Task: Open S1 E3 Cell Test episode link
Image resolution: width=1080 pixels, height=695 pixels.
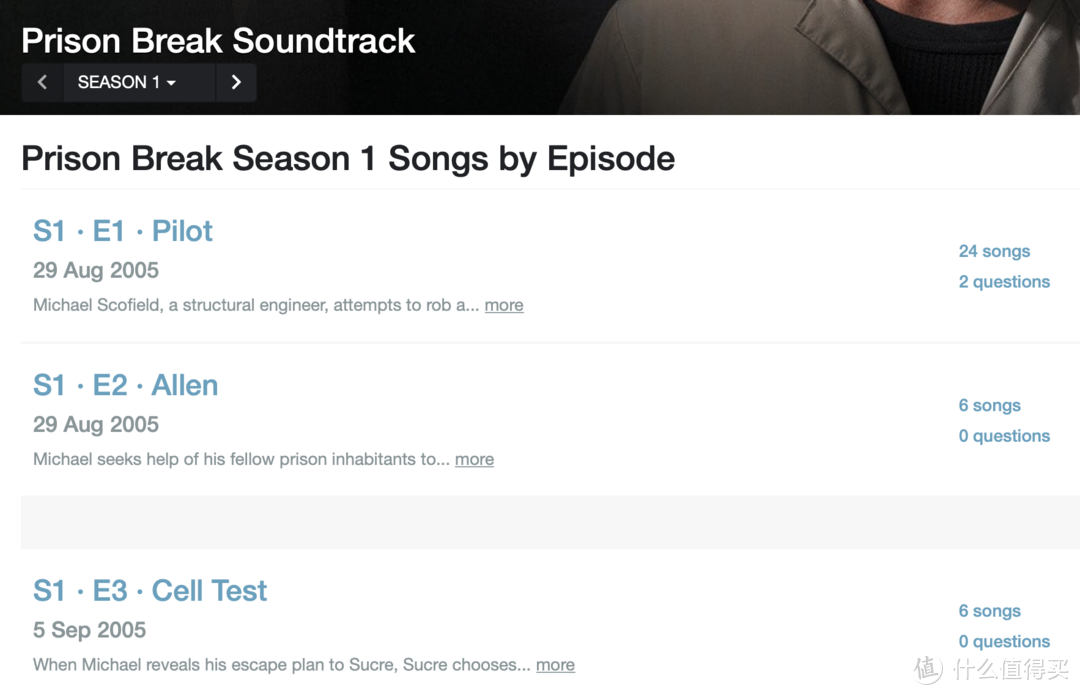Action: click(x=150, y=591)
